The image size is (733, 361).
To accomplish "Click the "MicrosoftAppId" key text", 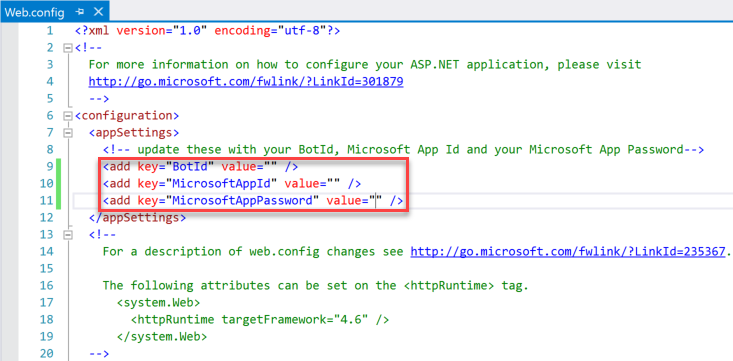I will pyautogui.click(x=221, y=184).
